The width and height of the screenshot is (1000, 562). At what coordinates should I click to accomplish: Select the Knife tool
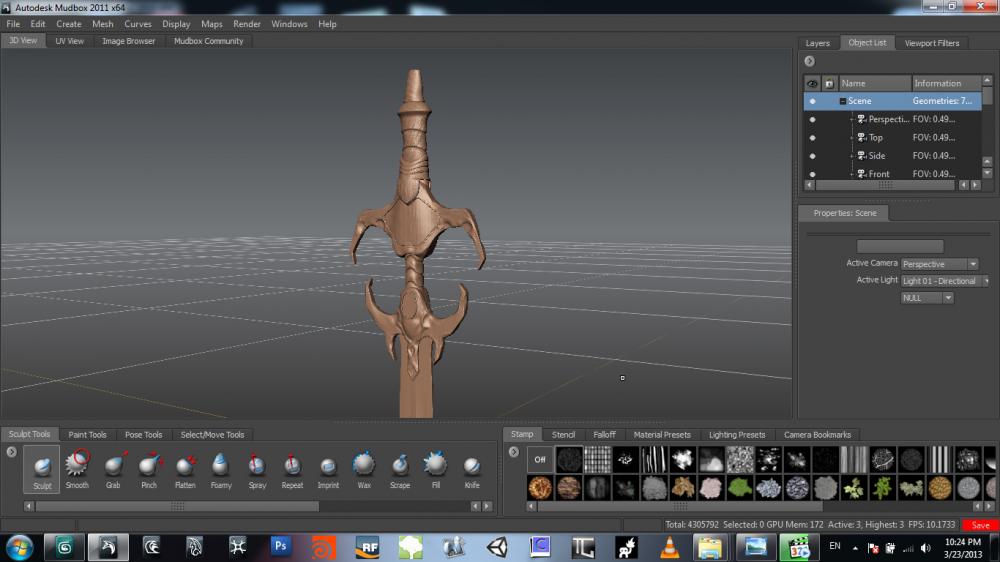tap(472, 466)
